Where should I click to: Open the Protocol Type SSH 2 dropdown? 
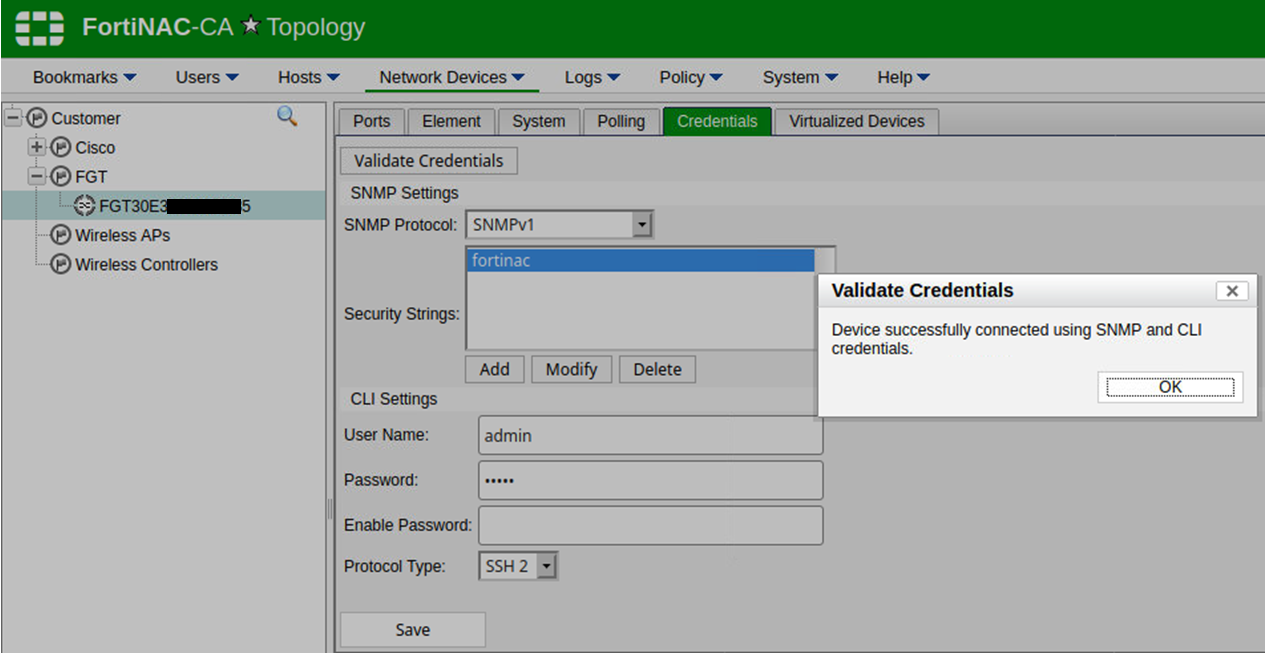(546, 566)
